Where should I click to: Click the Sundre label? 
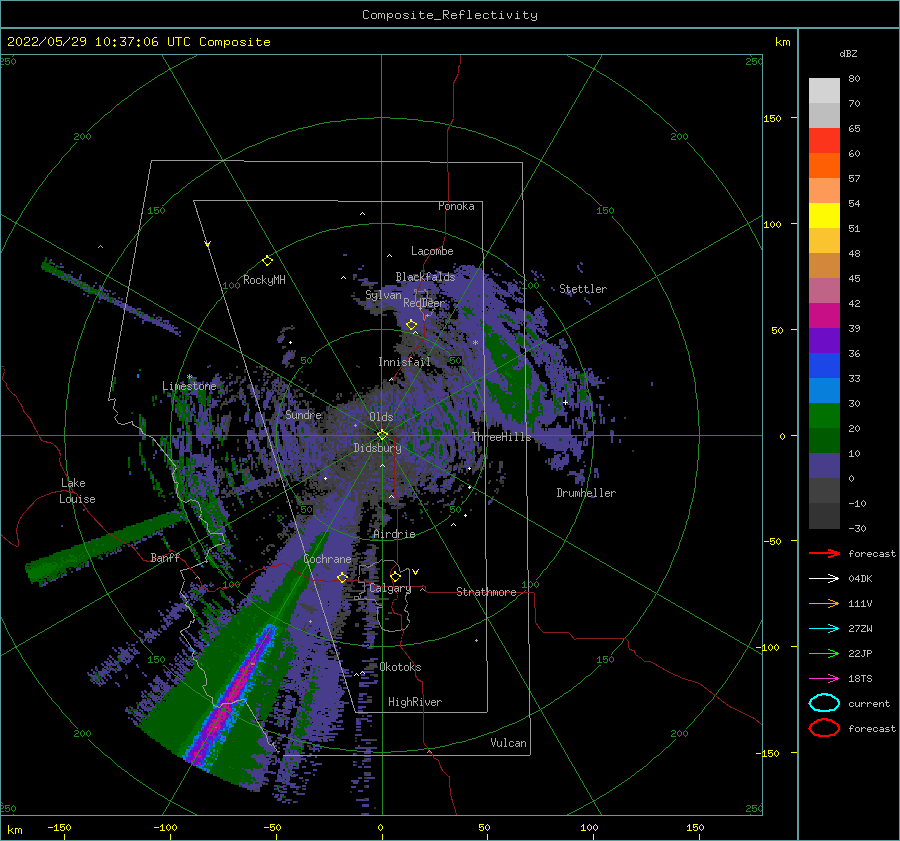point(303,414)
